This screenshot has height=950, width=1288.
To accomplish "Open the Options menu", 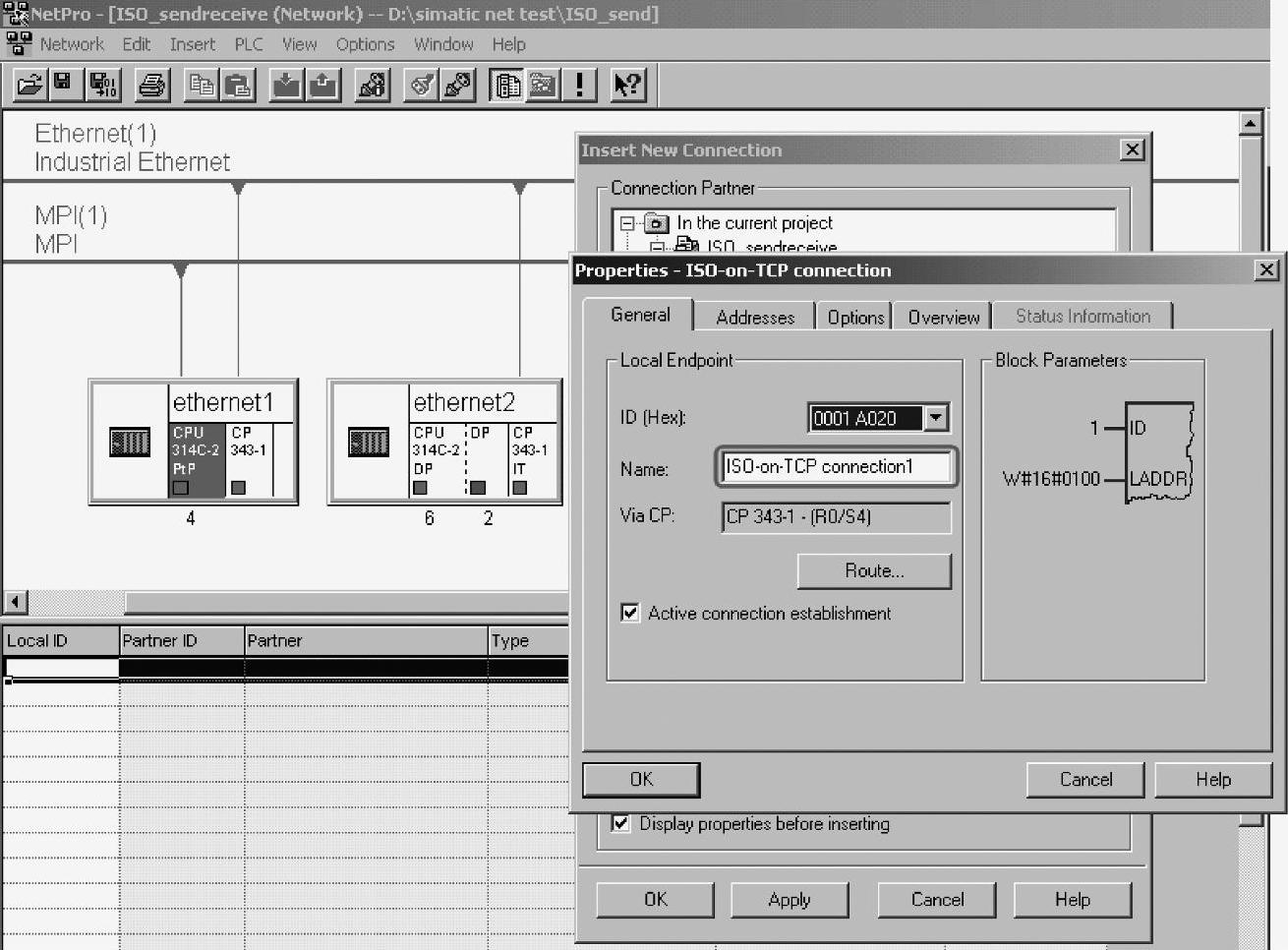I will coord(365,44).
